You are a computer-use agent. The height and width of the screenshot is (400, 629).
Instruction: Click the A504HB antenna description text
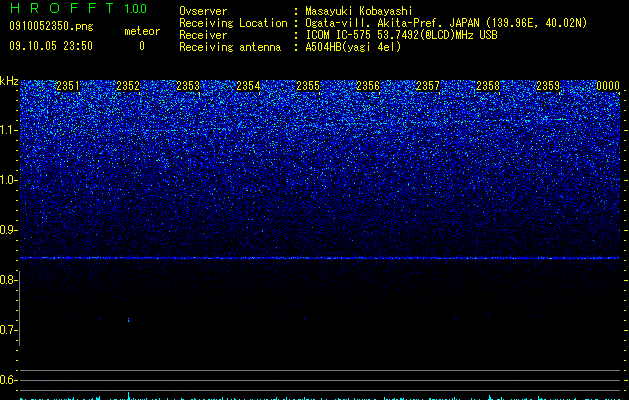tap(353, 47)
